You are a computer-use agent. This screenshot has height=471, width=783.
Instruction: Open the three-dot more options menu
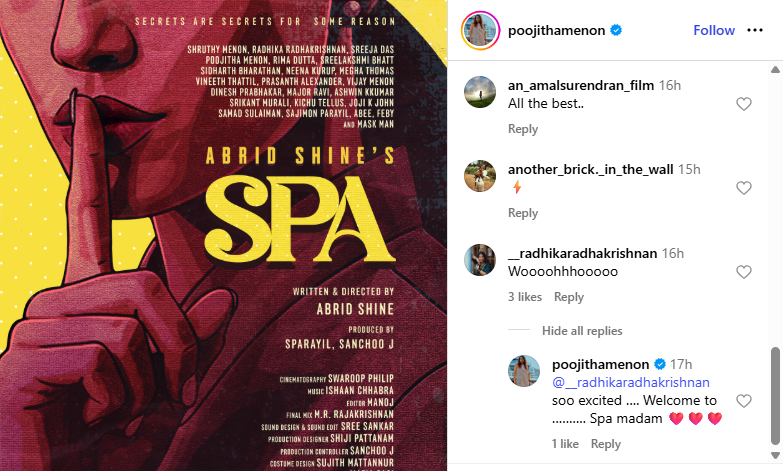755,30
